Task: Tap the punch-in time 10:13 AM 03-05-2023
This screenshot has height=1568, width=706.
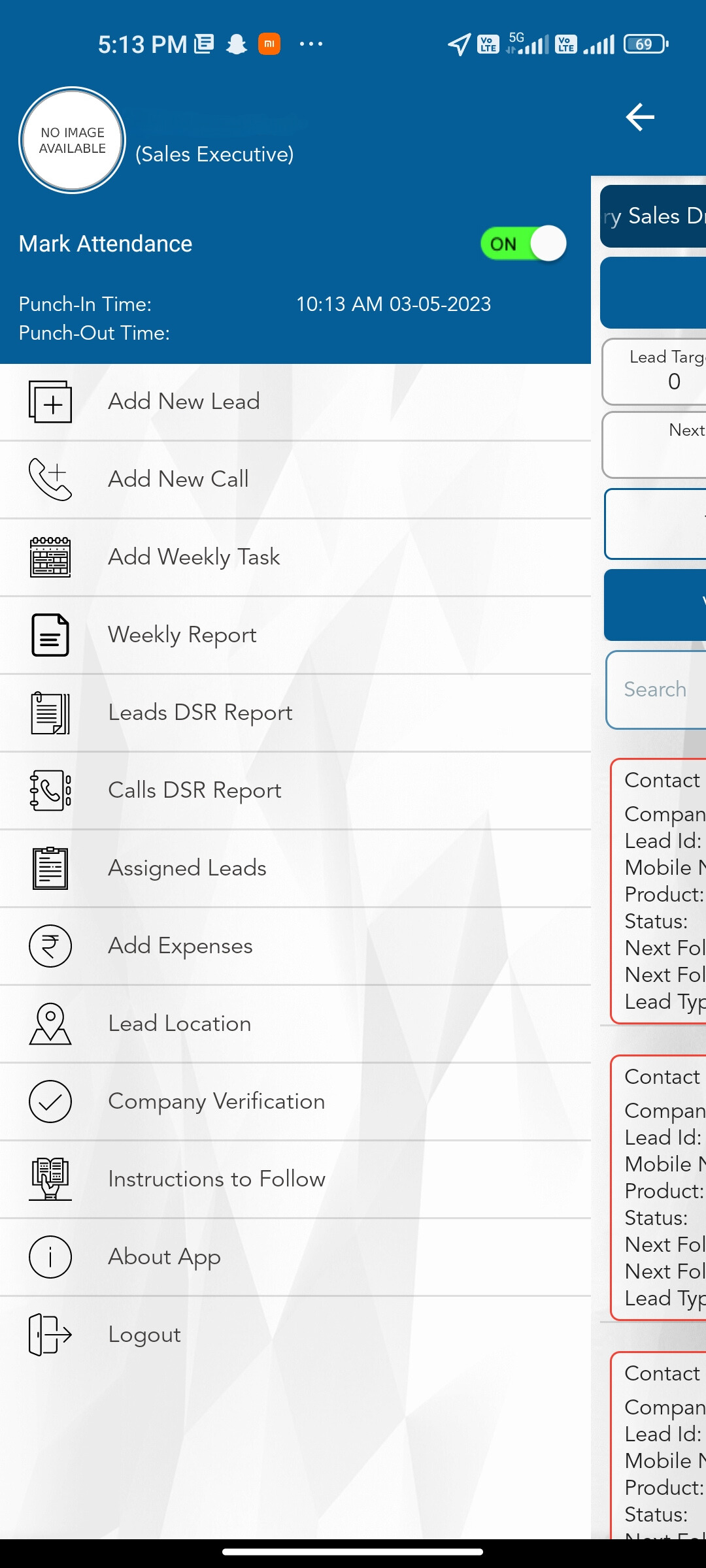Action: (x=394, y=304)
